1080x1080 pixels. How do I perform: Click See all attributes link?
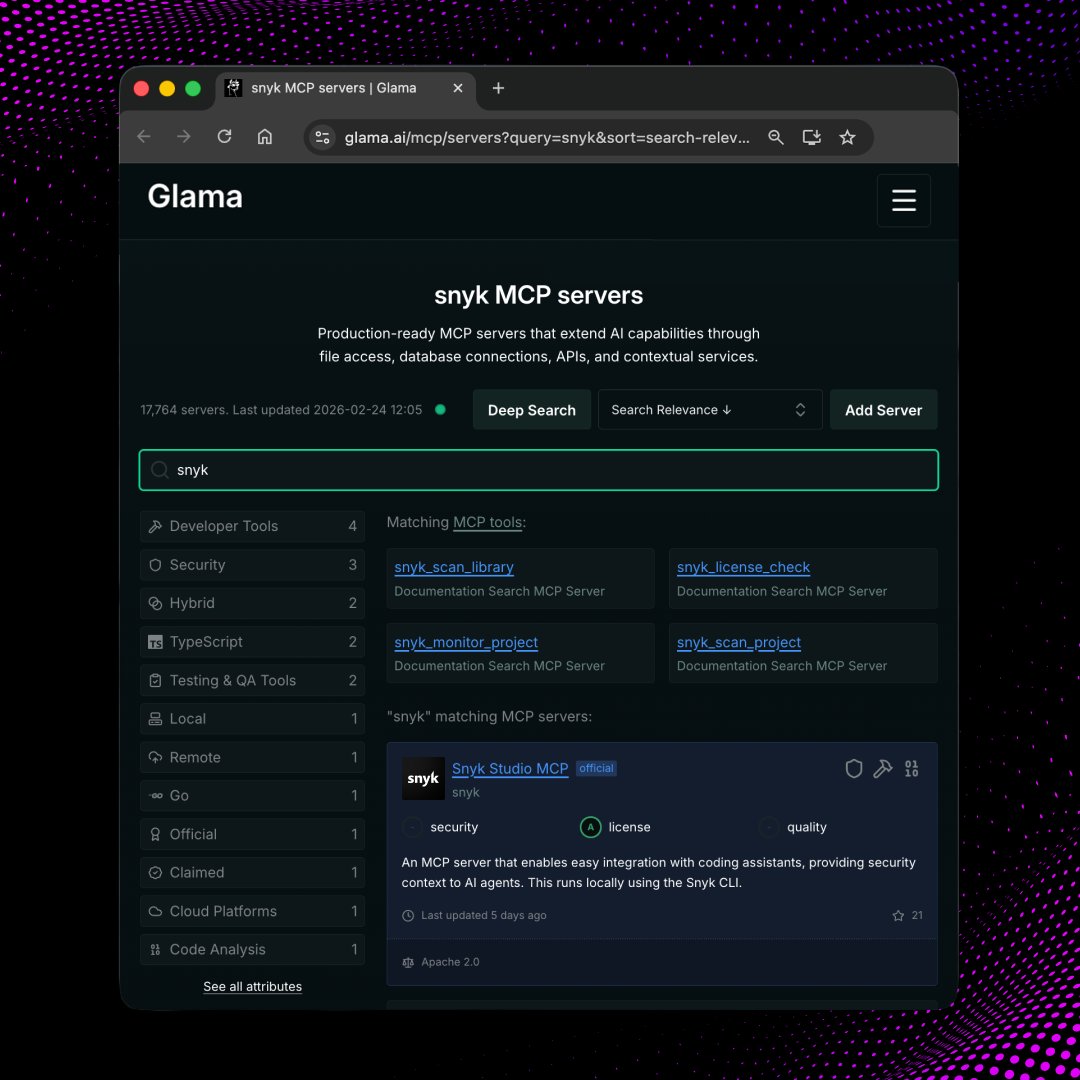pyautogui.click(x=252, y=987)
